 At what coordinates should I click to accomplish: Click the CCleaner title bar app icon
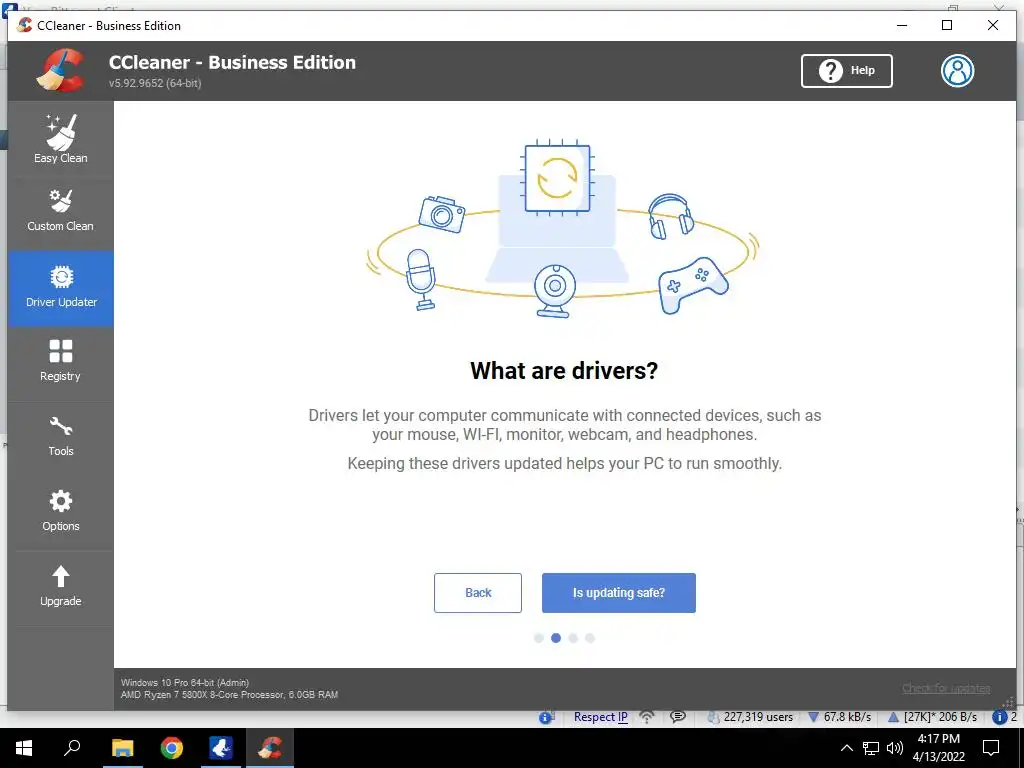[25, 25]
